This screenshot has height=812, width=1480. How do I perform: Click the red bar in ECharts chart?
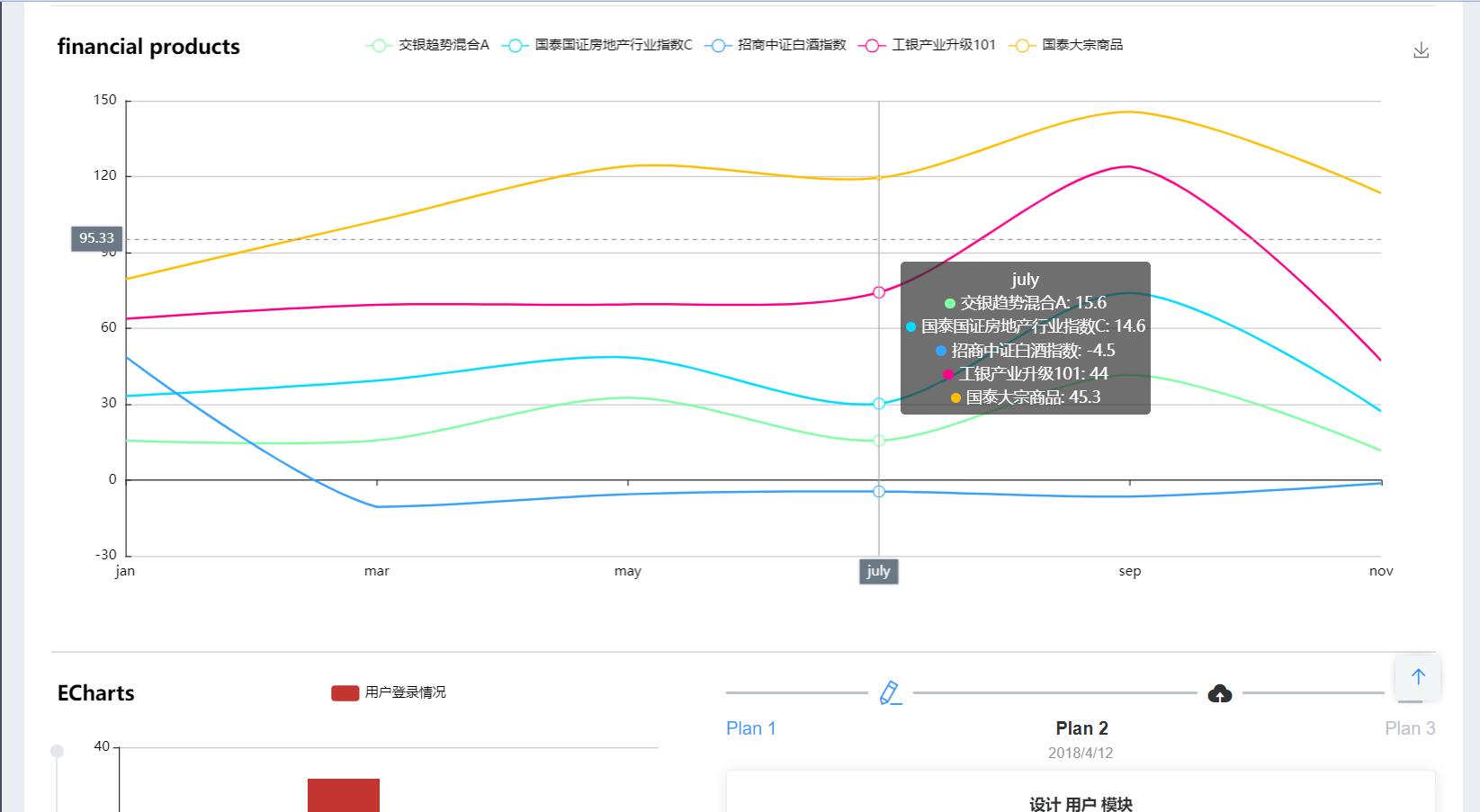point(344,795)
